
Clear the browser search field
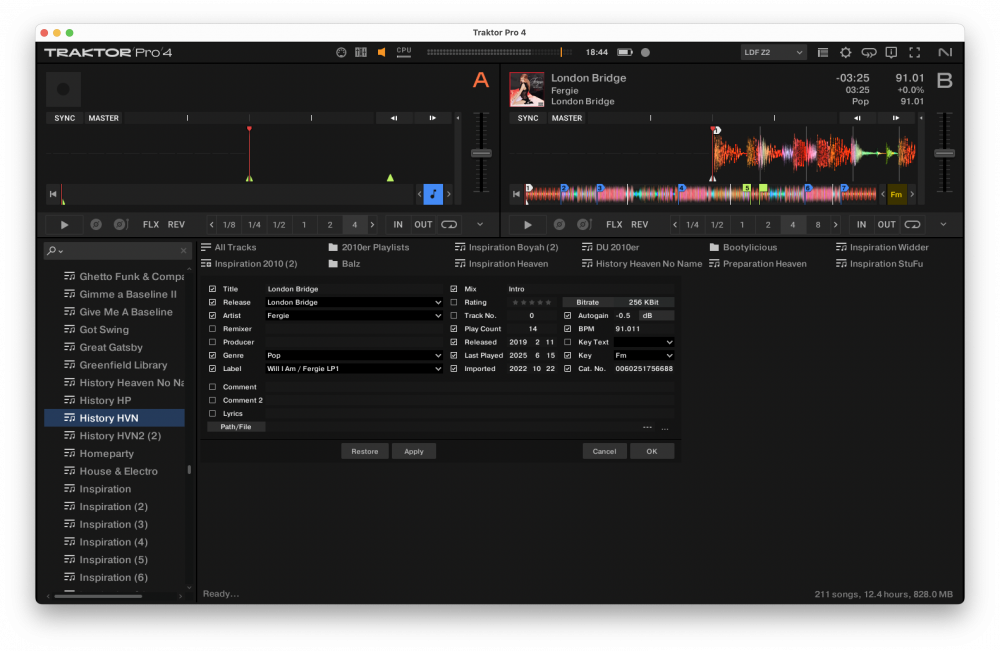(x=183, y=251)
